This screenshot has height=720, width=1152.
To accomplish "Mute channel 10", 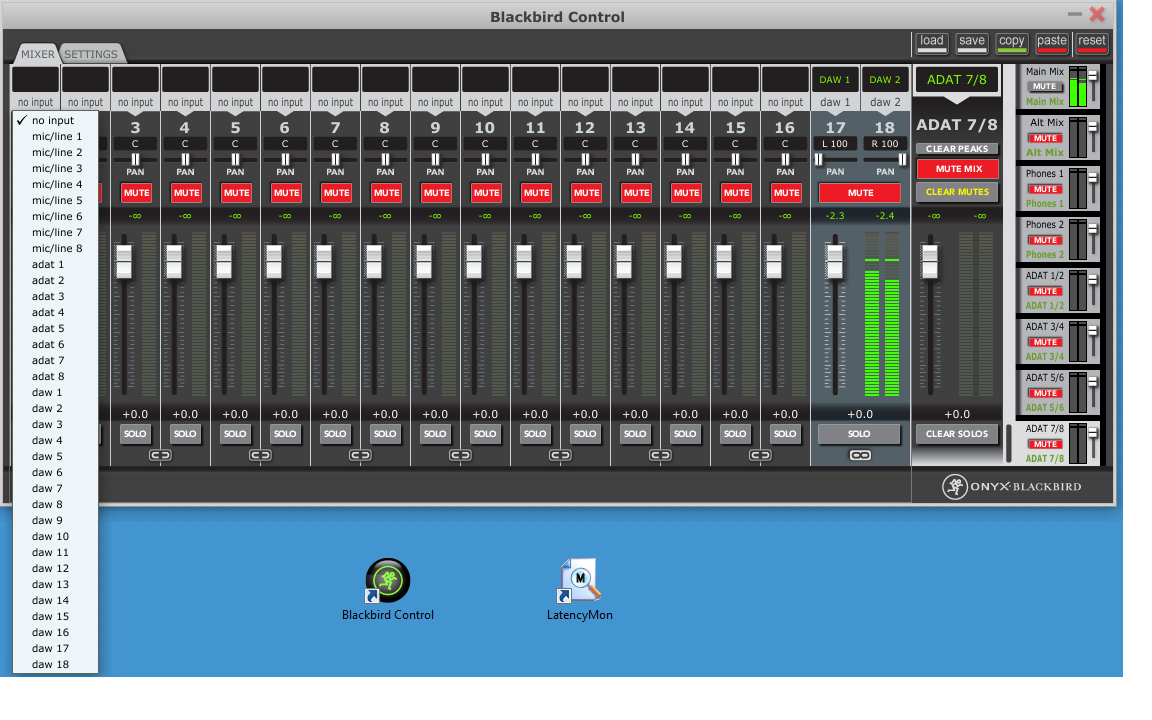I will (x=486, y=192).
